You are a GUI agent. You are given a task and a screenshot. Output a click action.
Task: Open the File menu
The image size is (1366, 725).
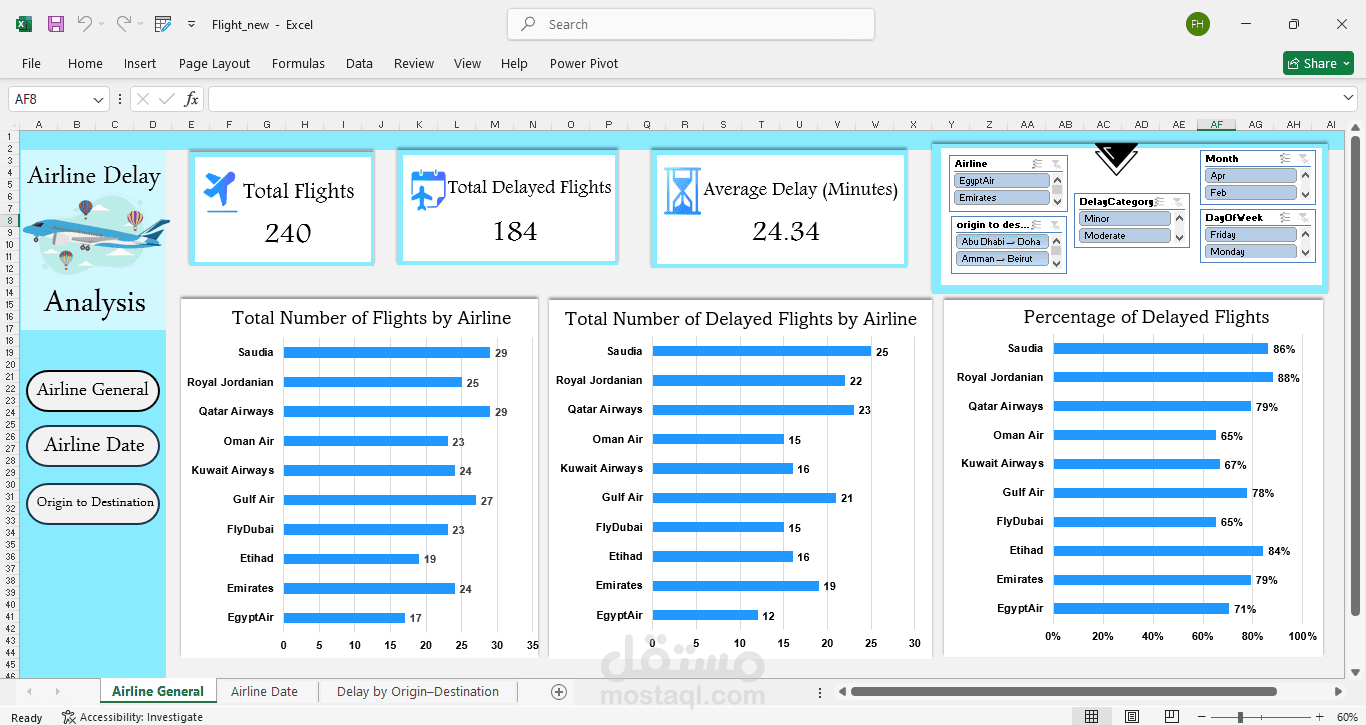click(32, 63)
